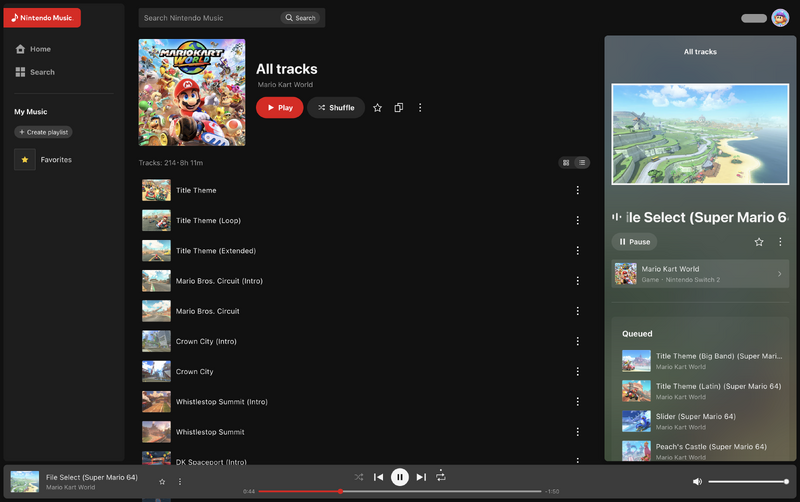
Task: Click now playing thumbnail in player bar
Action: [24, 482]
